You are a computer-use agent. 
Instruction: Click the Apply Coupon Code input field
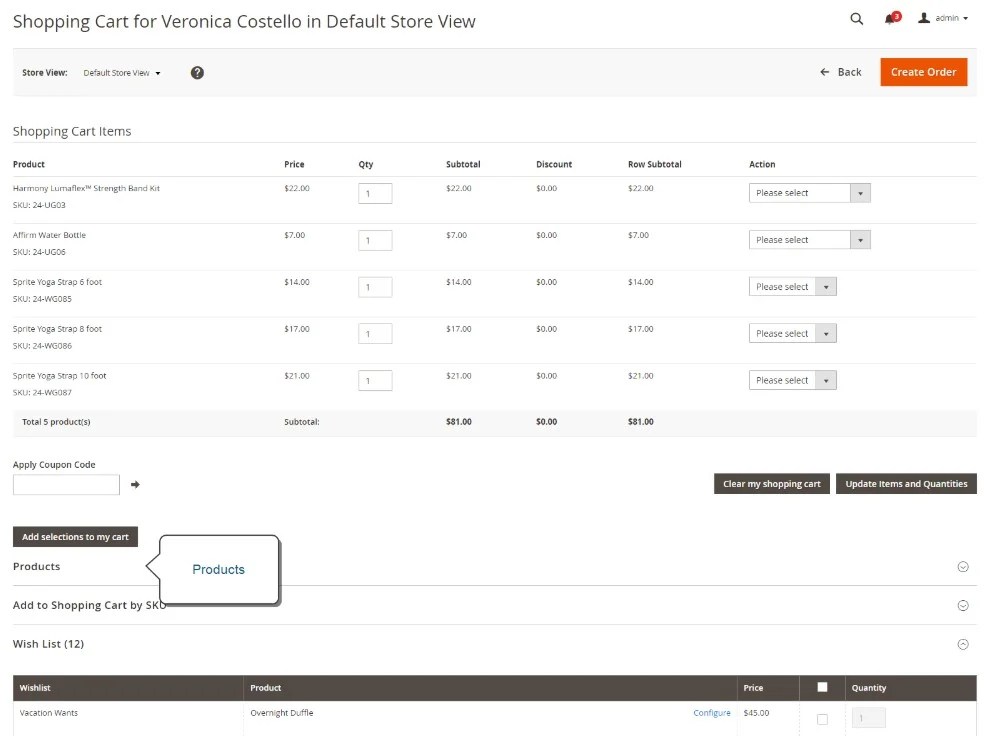click(x=66, y=484)
